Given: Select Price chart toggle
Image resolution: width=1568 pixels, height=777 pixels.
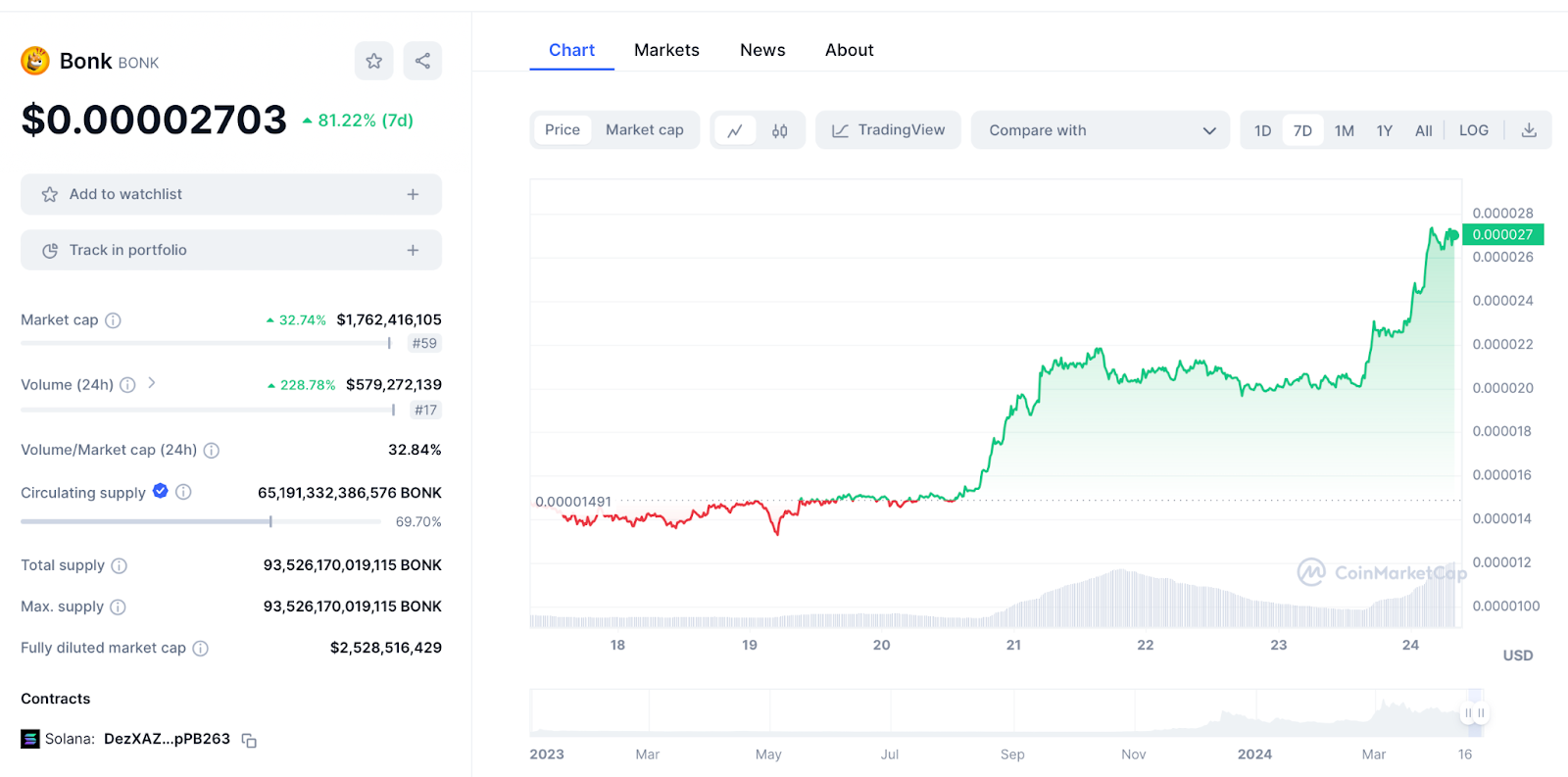Looking at the screenshot, I should [563, 129].
